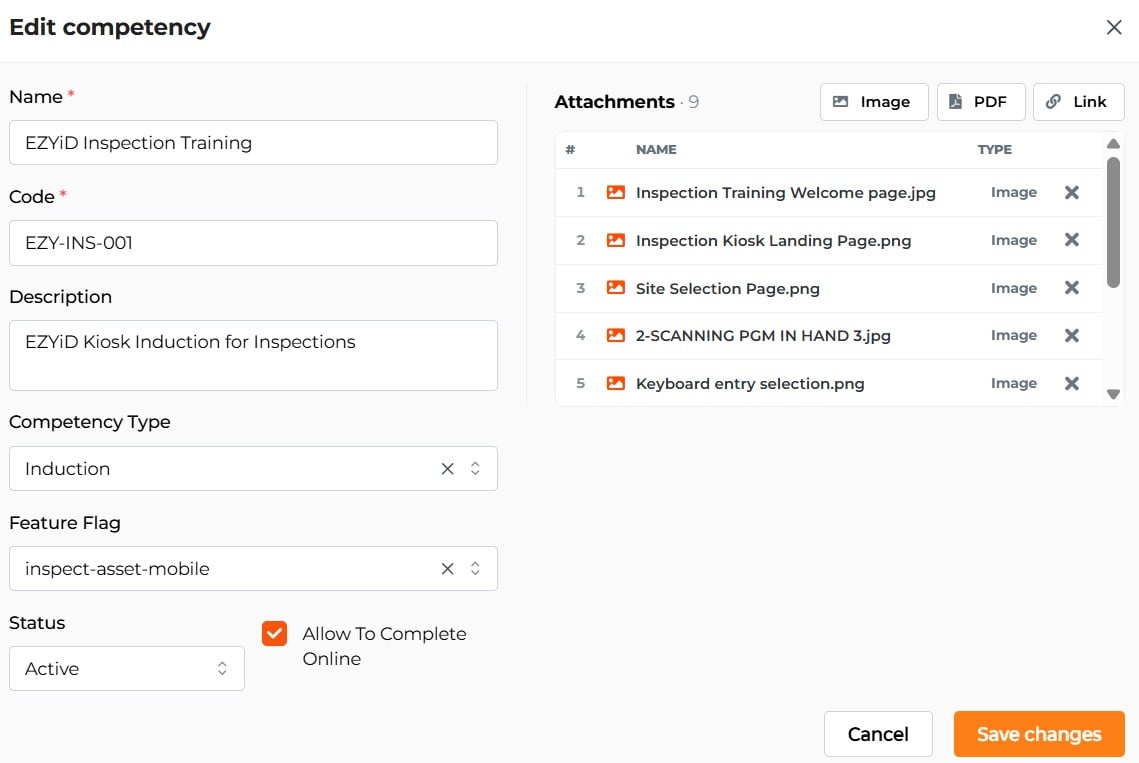Click the attachments list scrollbar thumb

click(1113, 222)
